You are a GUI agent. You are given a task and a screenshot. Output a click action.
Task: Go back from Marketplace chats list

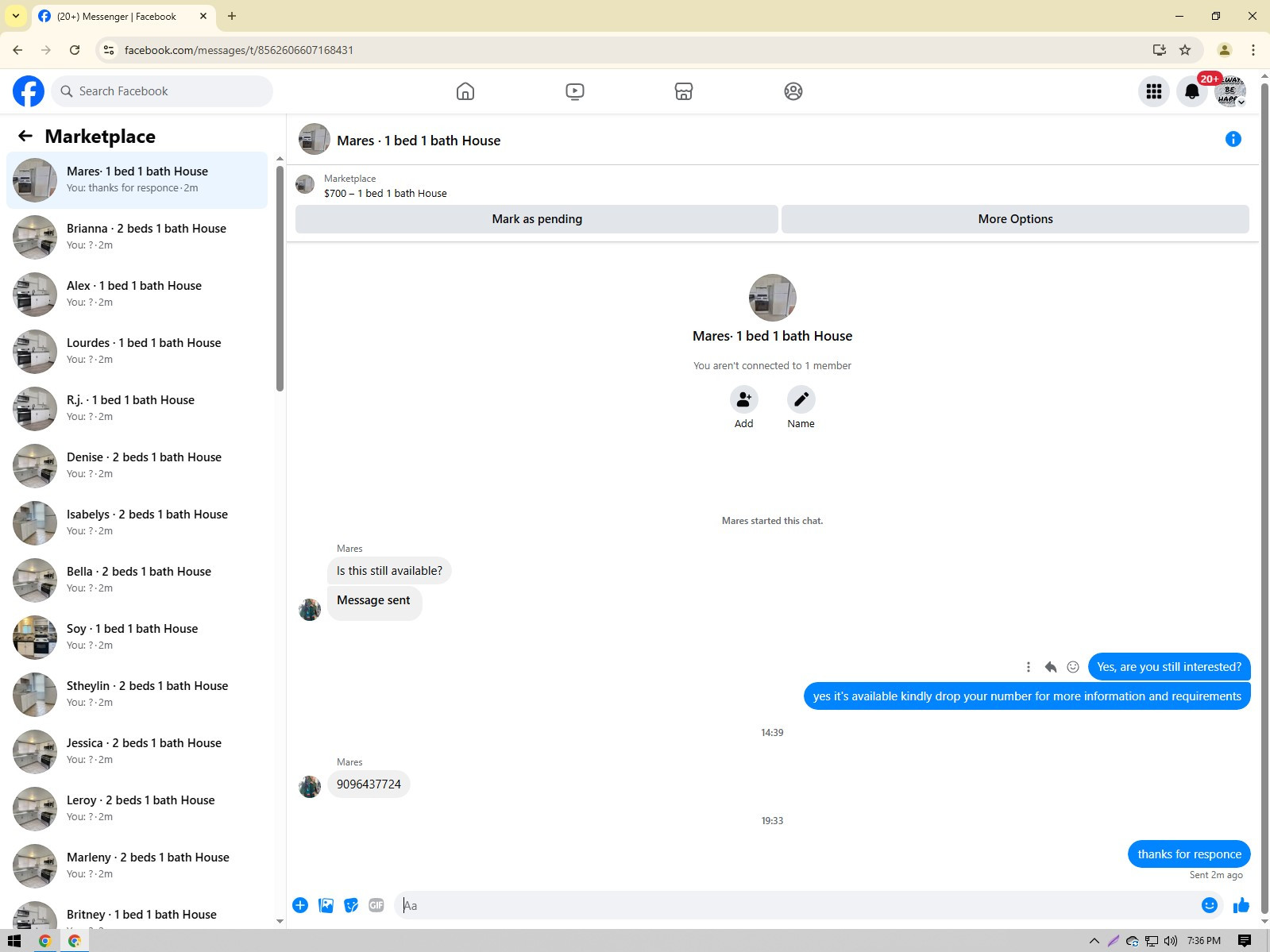point(25,136)
